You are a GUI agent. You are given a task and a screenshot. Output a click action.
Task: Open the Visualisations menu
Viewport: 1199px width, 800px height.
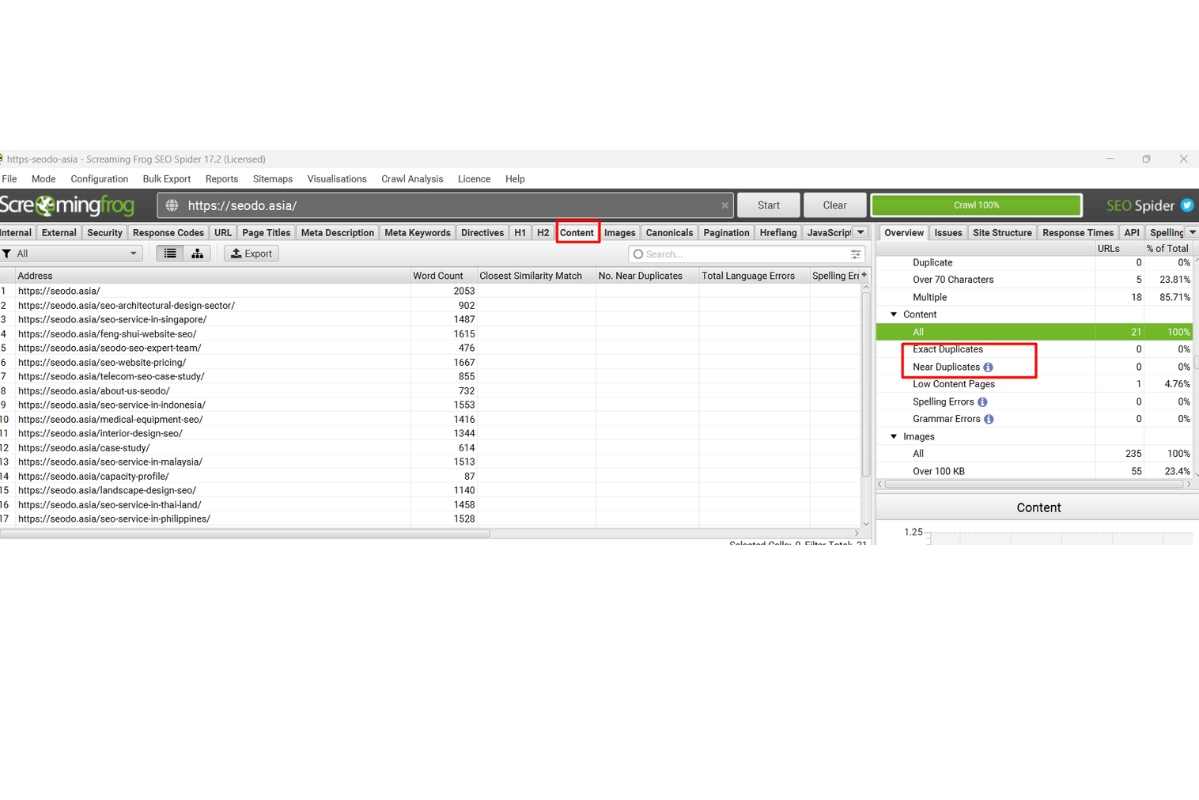337,179
